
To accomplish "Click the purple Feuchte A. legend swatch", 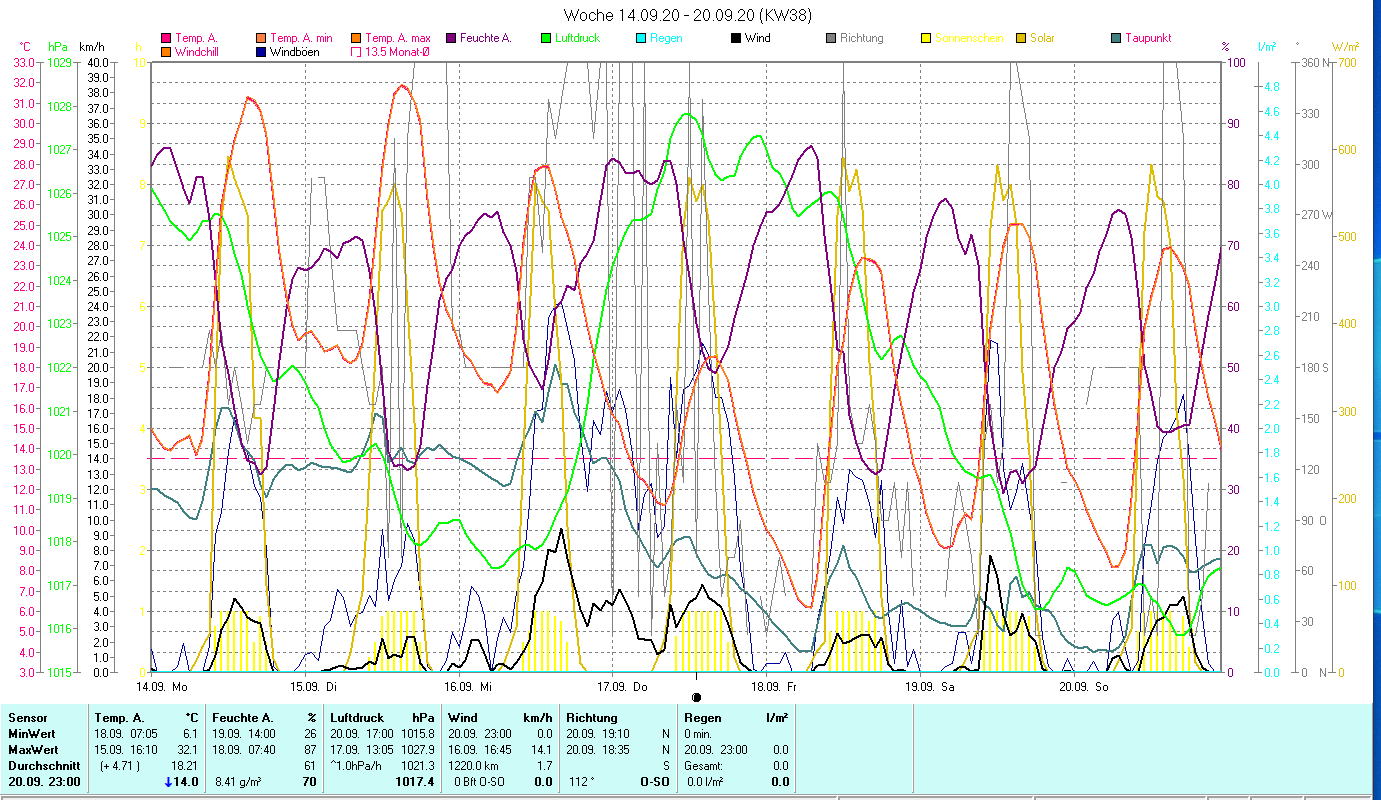I will pyautogui.click(x=450, y=38).
